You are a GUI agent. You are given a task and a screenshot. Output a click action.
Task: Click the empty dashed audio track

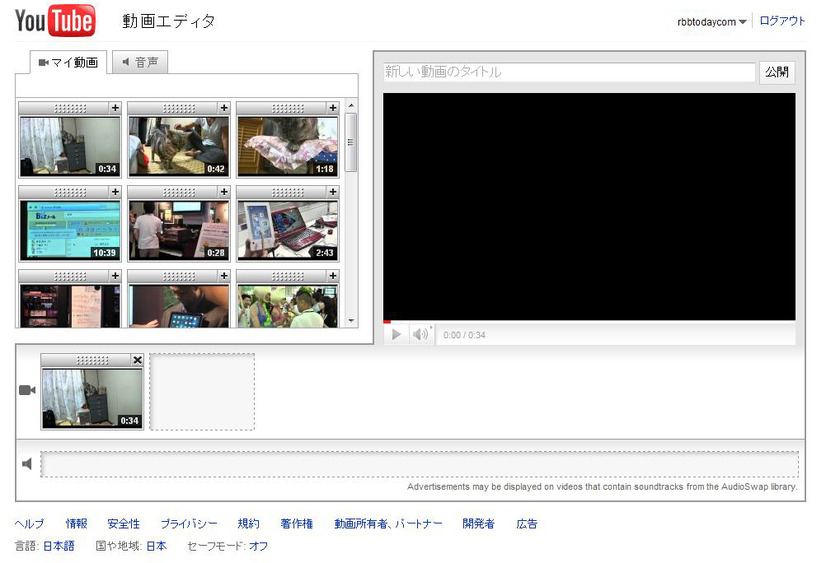[420, 464]
